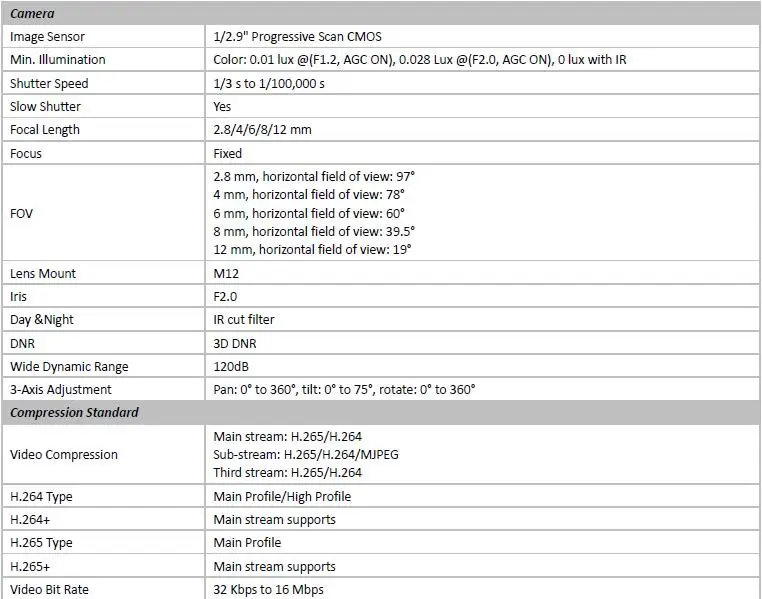Image resolution: width=762 pixels, height=599 pixels.
Task: Click the Wide Dynamic Range 120dB value
Action: (x=231, y=366)
